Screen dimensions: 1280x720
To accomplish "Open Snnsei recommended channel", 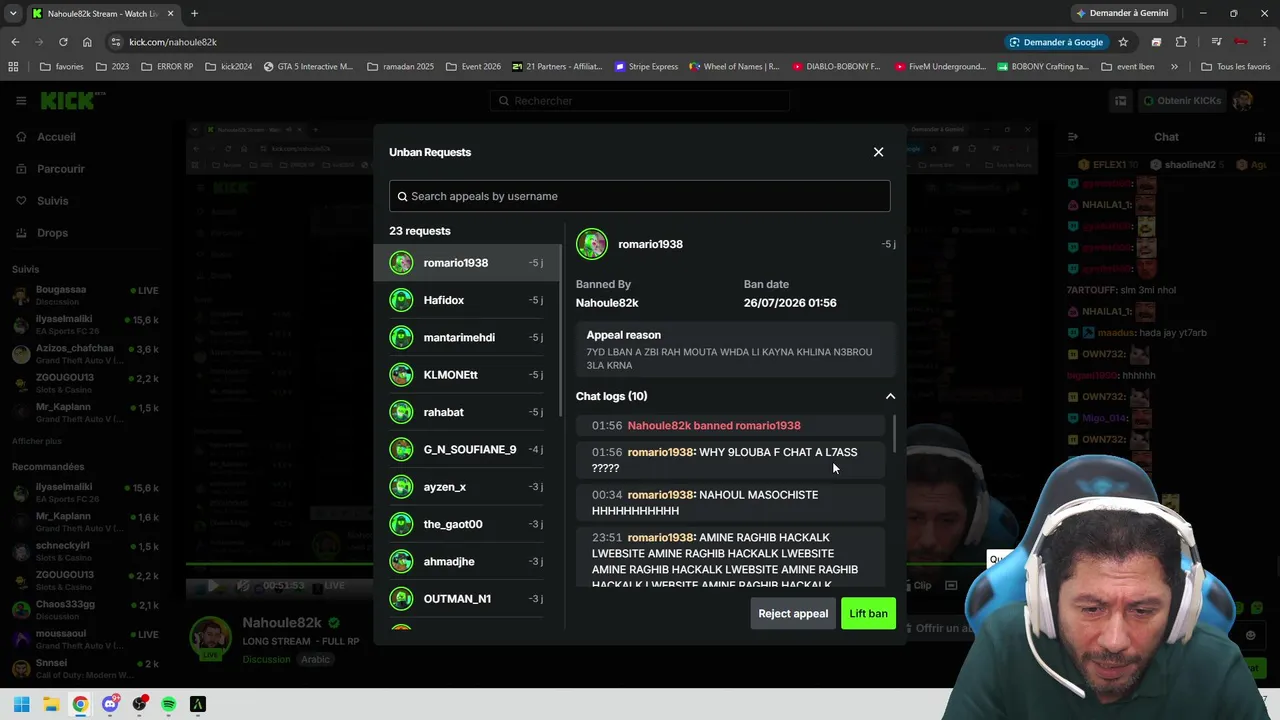I will coord(86,668).
